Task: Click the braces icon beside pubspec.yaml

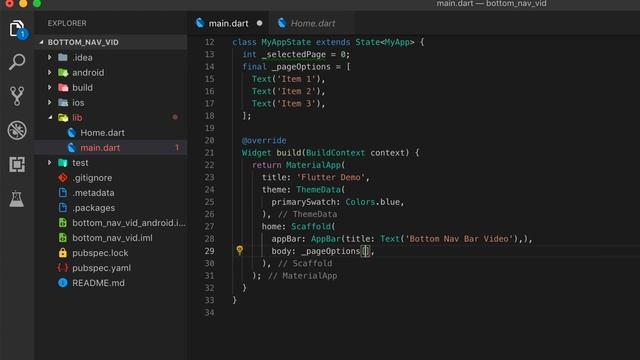Action: pyautogui.click(x=63, y=268)
